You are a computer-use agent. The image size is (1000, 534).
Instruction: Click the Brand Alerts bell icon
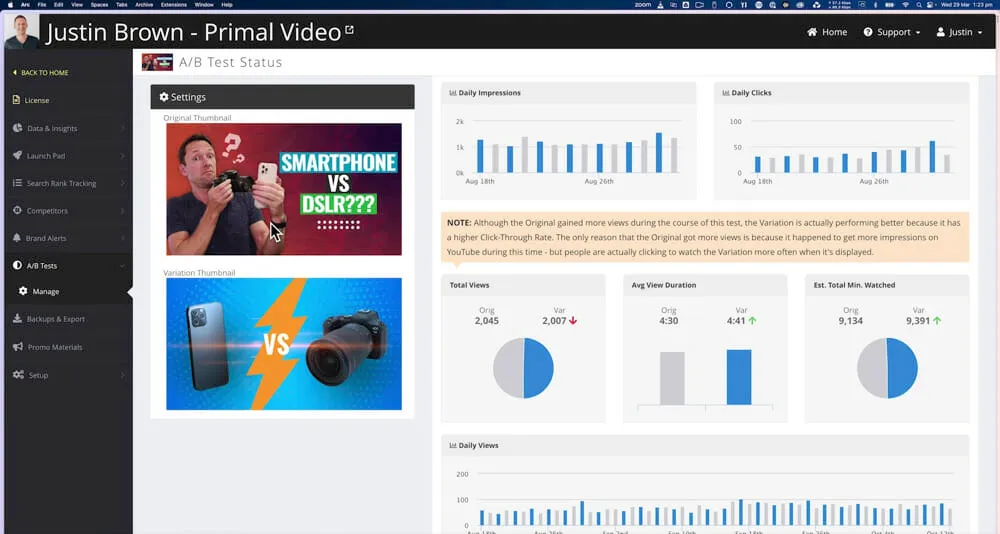[x=17, y=239]
